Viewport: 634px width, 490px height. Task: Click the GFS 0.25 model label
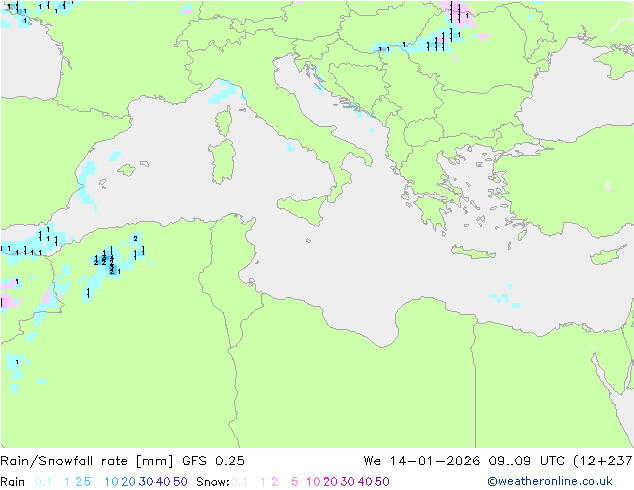(x=213, y=461)
